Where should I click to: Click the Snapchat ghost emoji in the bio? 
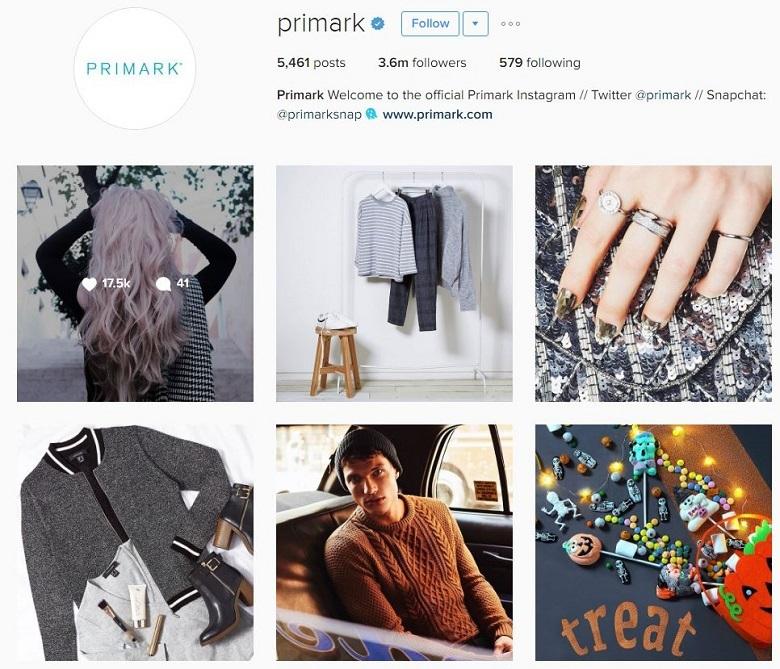371,114
